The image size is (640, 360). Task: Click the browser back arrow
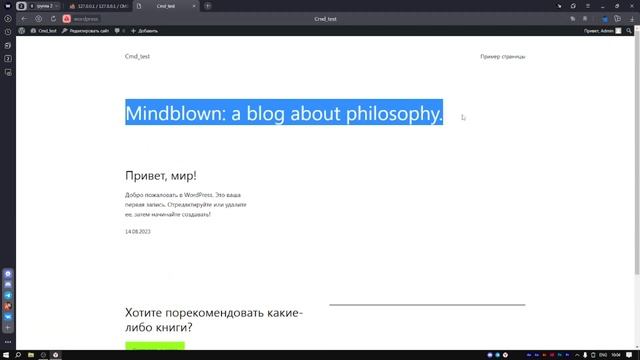(x=24, y=19)
